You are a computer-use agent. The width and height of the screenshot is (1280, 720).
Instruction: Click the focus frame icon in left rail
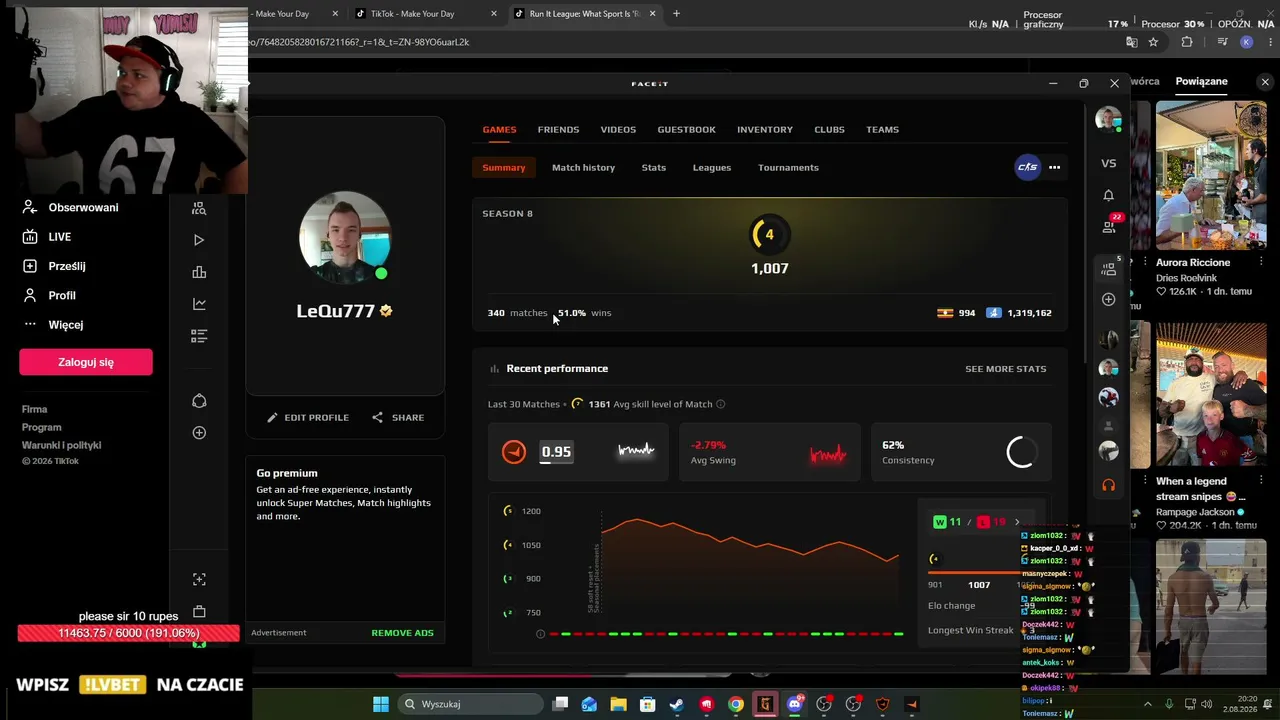point(199,580)
